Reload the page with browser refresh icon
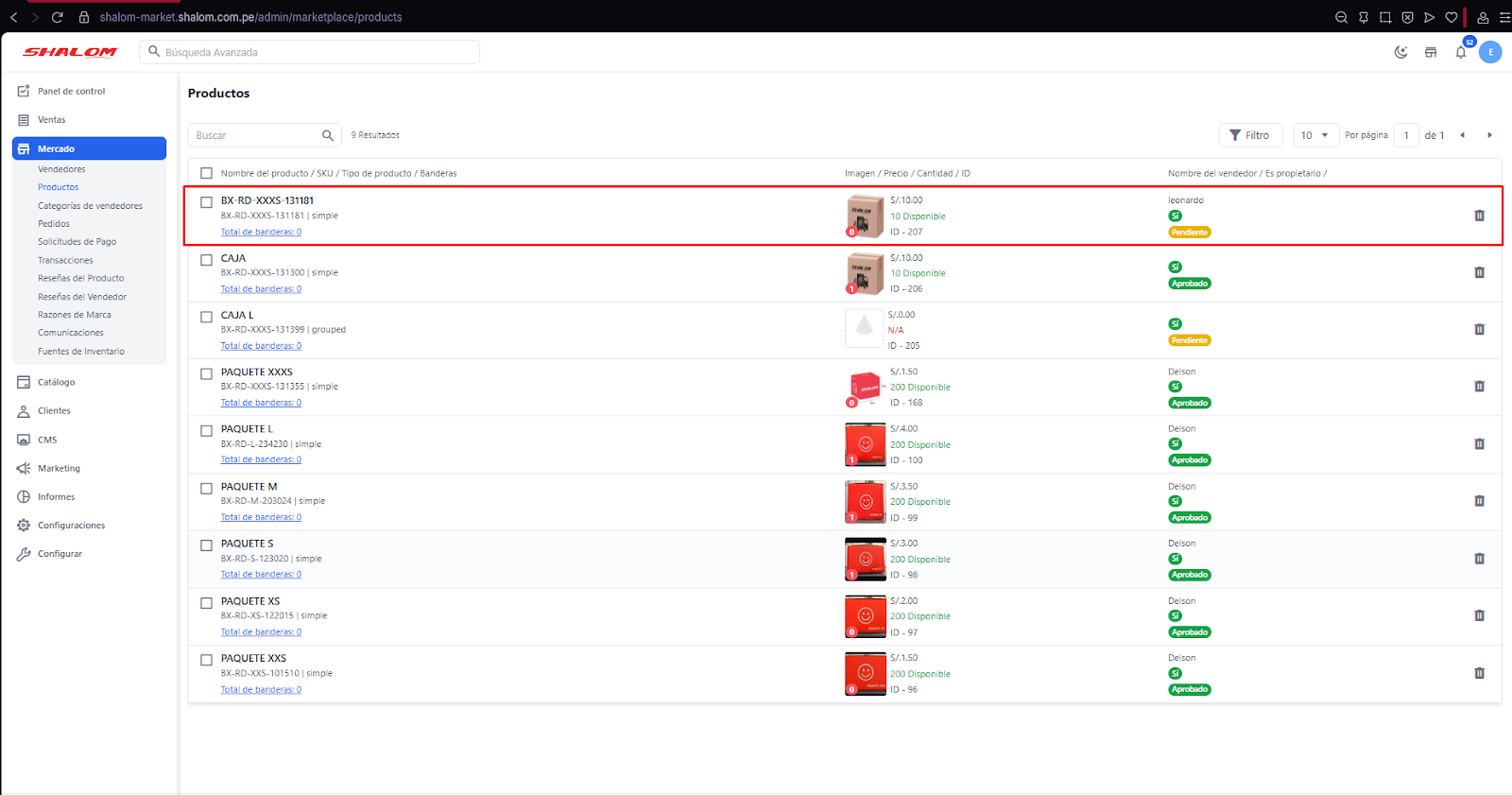1512x795 pixels. (58, 17)
